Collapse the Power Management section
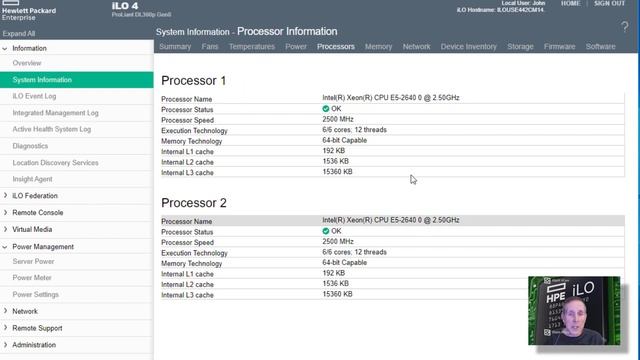Viewport: 640px width, 360px height. tap(5, 247)
